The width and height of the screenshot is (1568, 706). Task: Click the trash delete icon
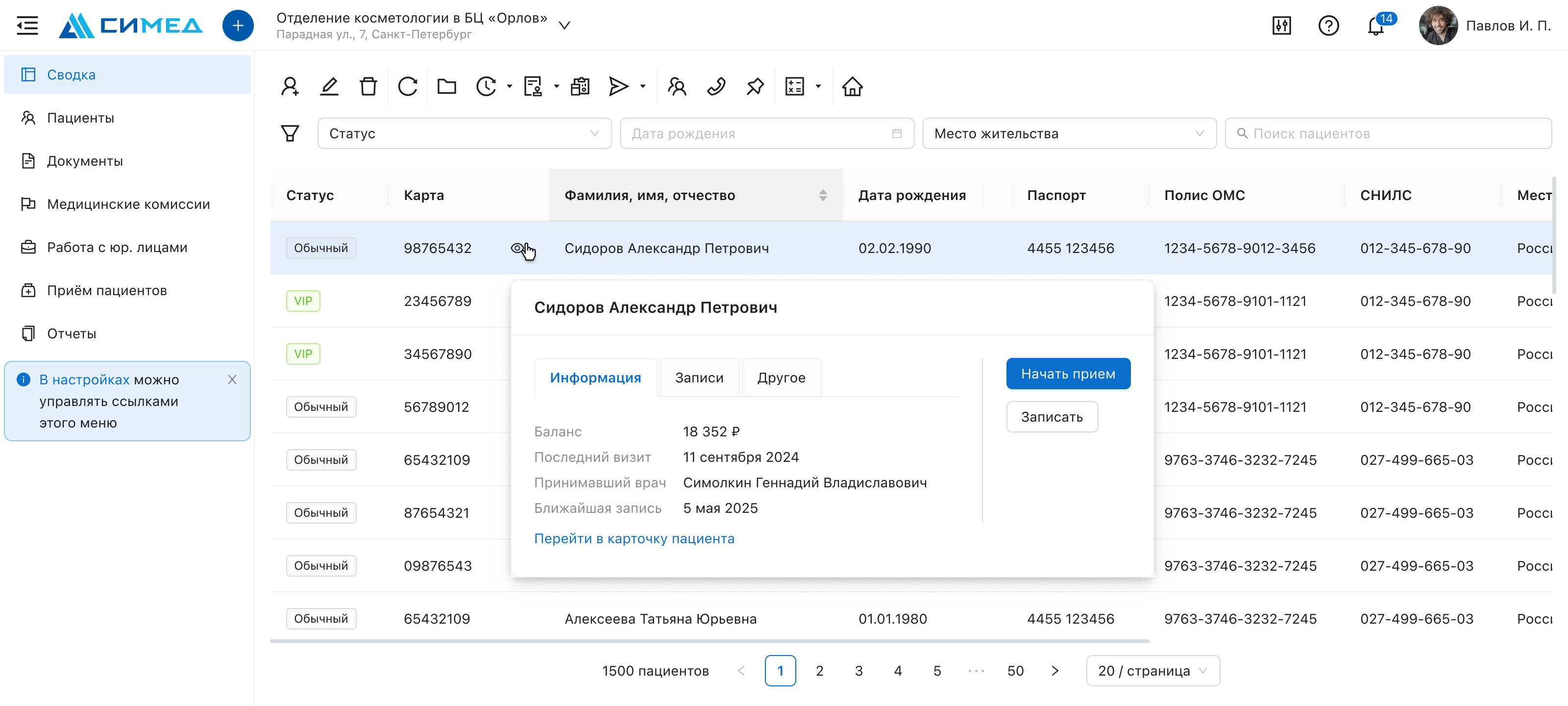click(368, 86)
